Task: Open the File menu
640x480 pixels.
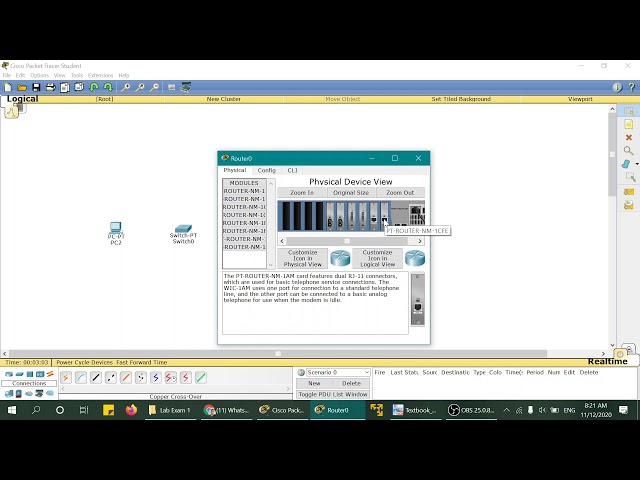Action: [7, 76]
